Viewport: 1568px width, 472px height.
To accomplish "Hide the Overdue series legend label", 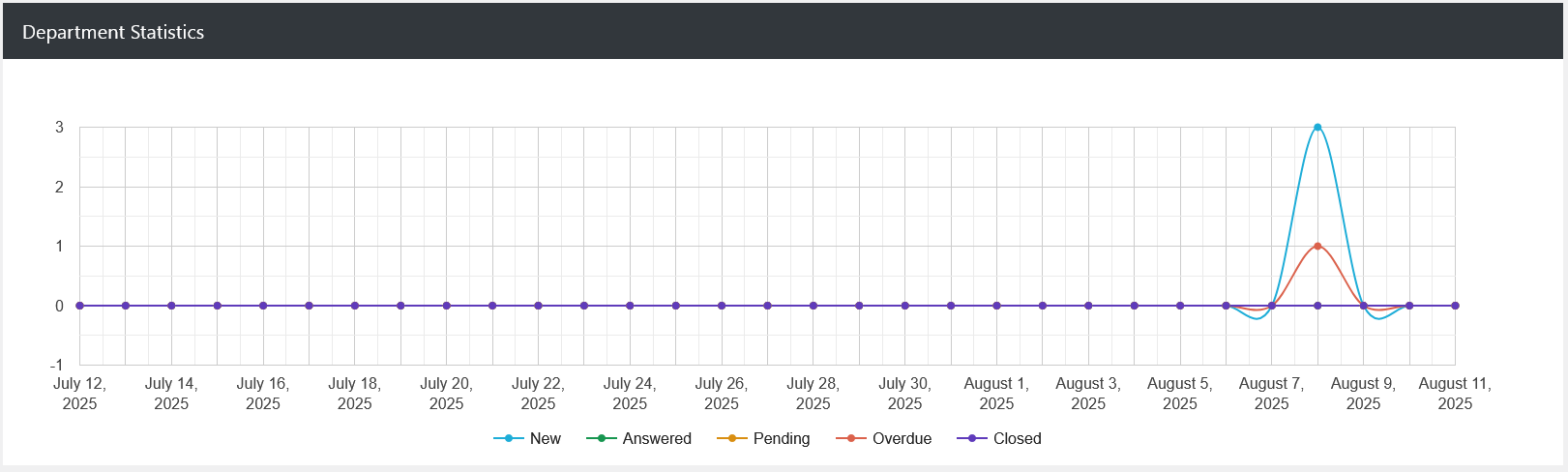I will 902,438.
